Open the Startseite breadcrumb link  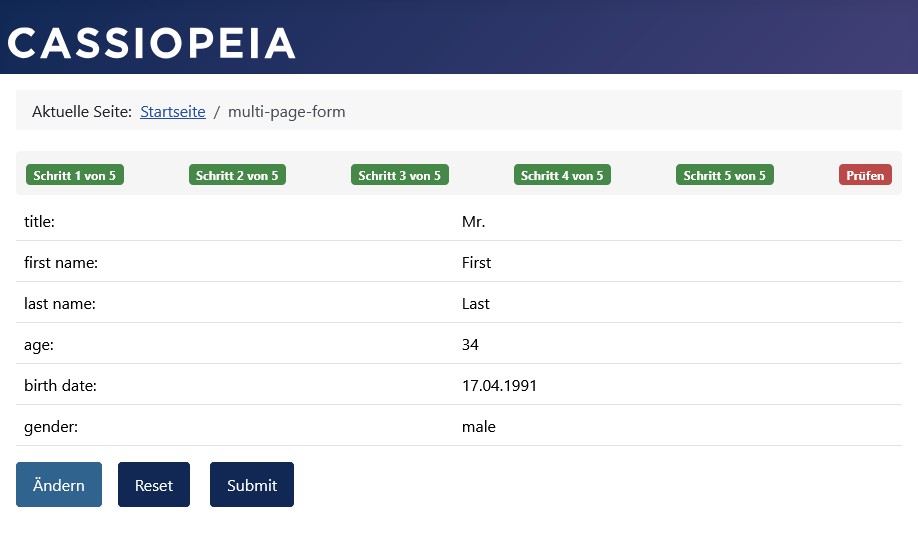[x=172, y=112]
